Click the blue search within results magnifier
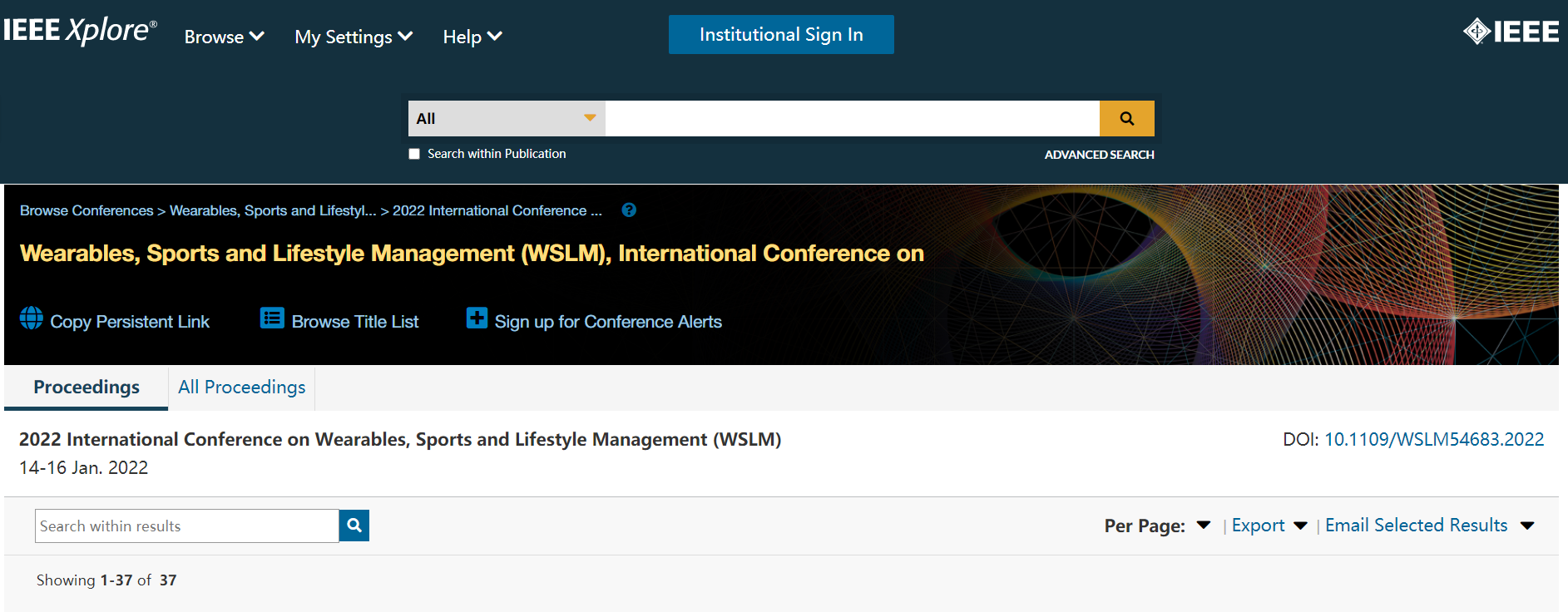 (x=354, y=526)
